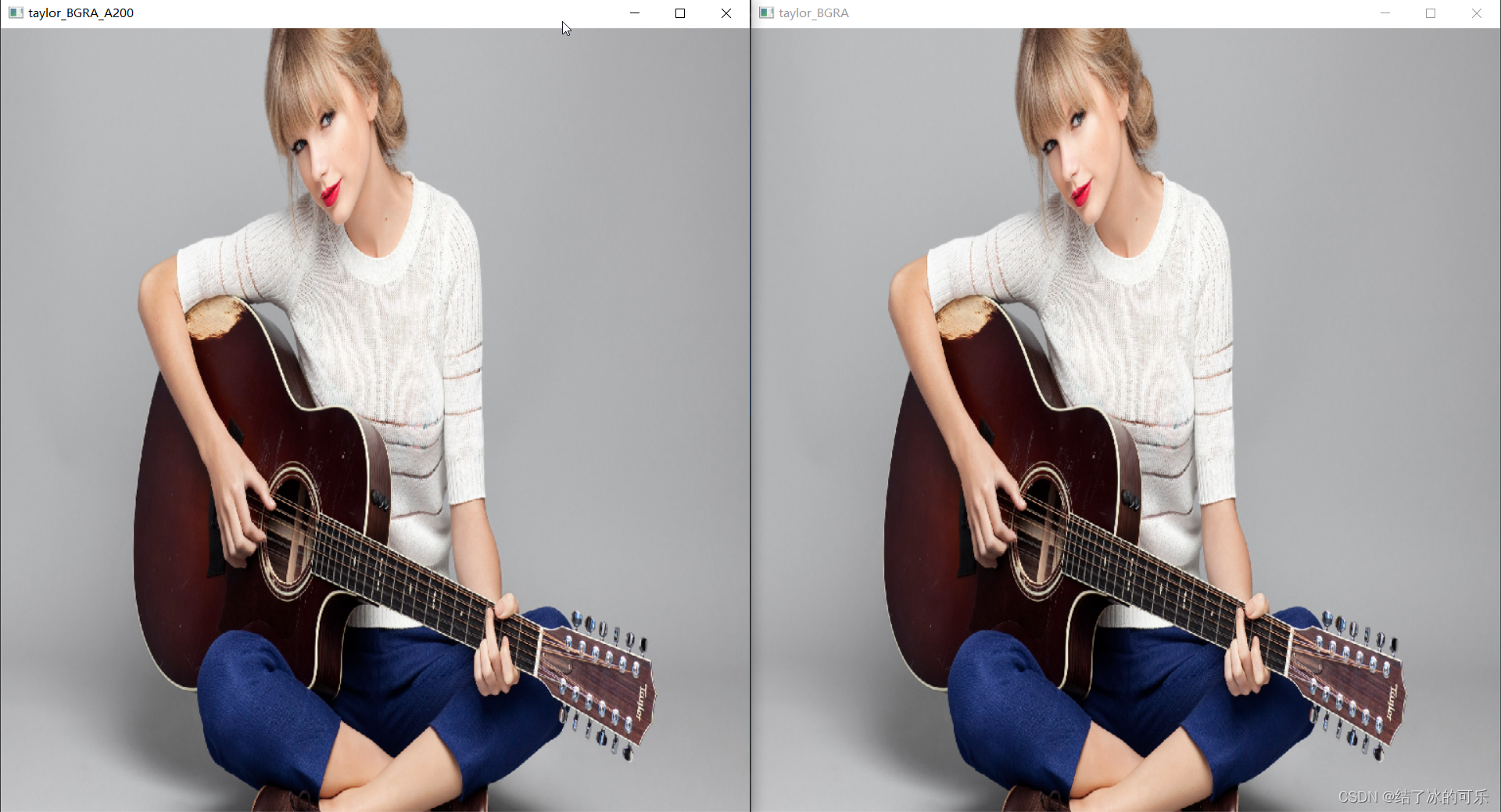Click the image in taylor_BGRA_A200 window

375,420
